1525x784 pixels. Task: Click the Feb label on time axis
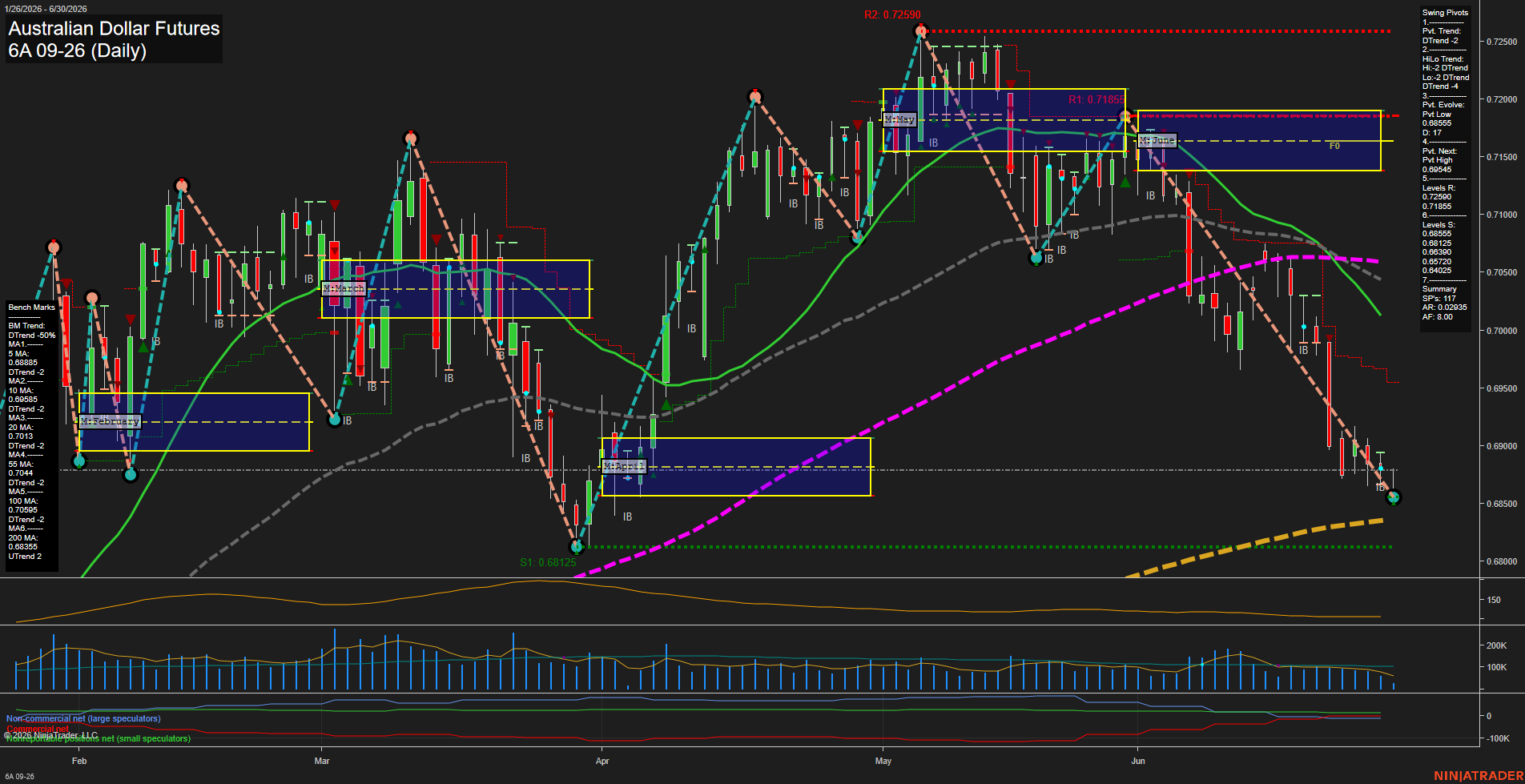[79, 761]
